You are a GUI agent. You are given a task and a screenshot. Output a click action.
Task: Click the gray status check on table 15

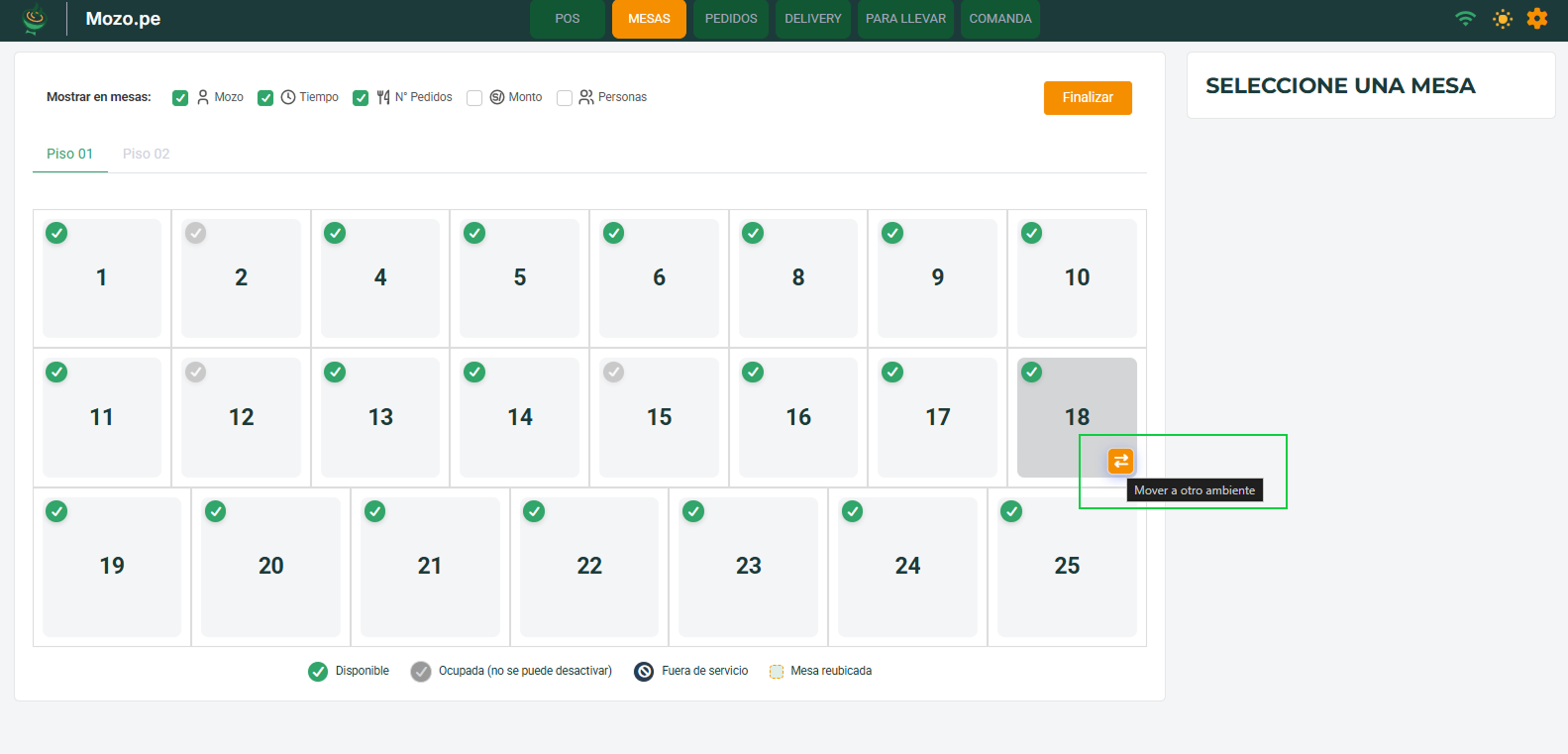coord(614,373)
